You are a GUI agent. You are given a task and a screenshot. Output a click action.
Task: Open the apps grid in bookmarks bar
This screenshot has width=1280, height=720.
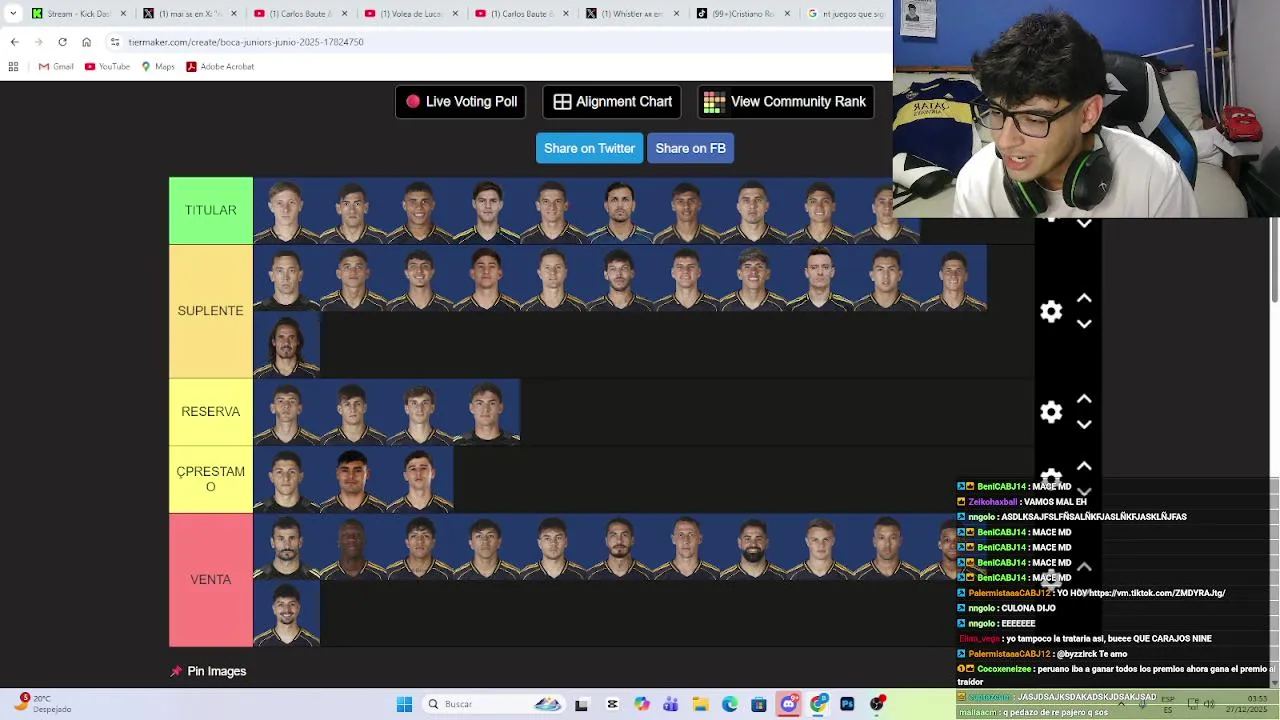pyautogui.click(x=13, y=67)
